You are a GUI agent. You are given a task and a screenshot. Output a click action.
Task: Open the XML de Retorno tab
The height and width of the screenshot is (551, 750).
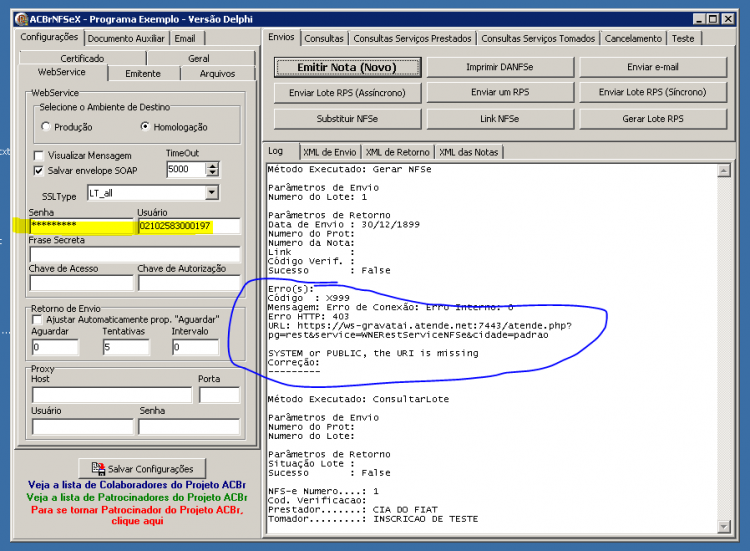pos(397,153)
